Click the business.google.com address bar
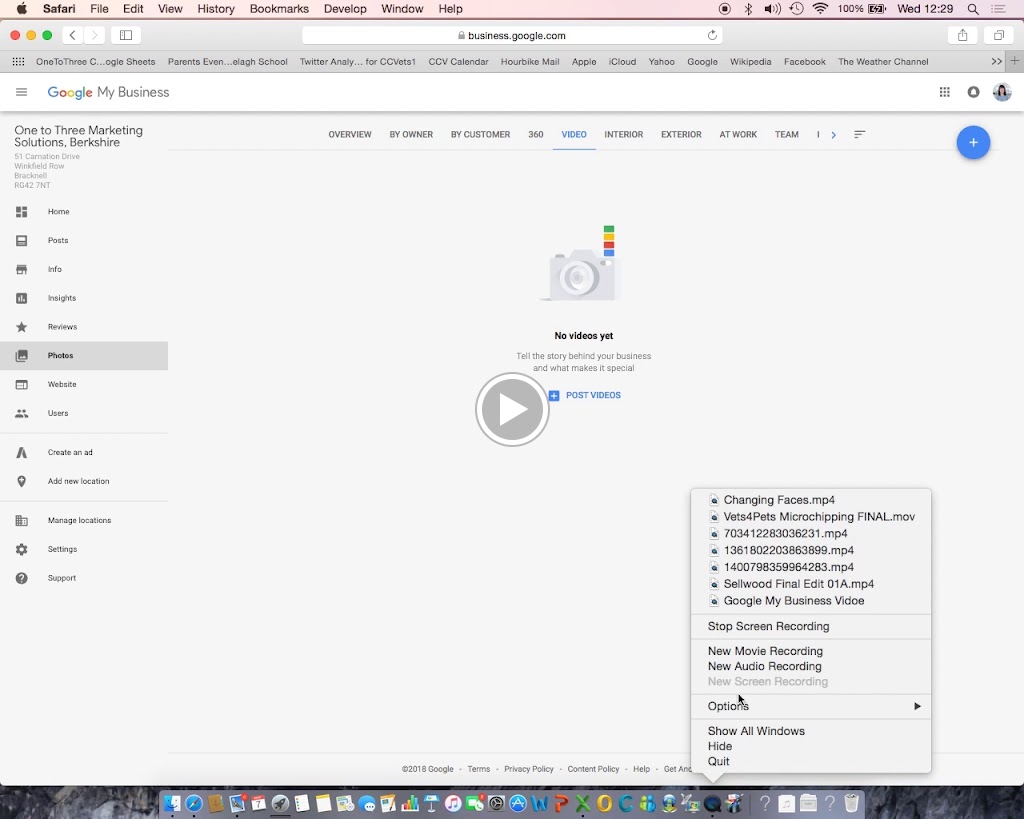The image size is (1024, 819). 511,35
